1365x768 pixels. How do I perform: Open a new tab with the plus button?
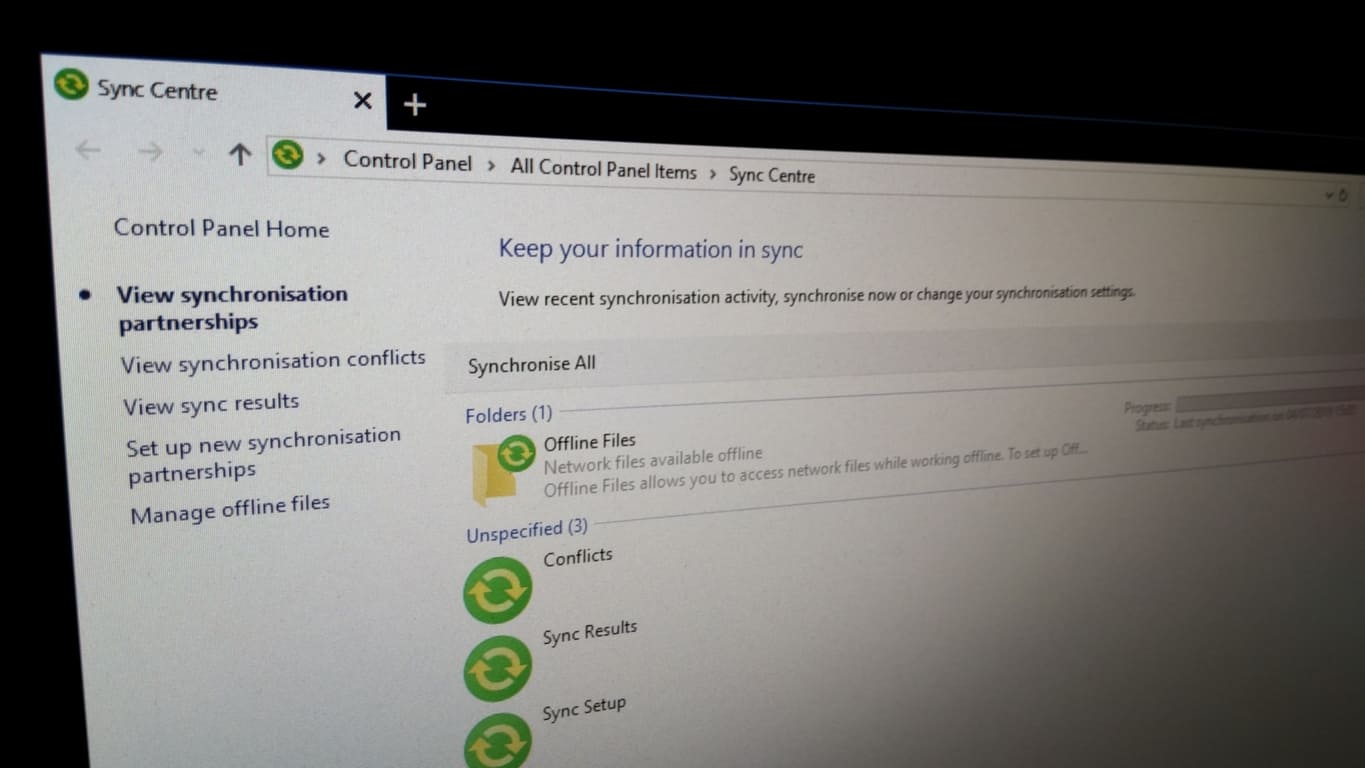coord(415,104)
